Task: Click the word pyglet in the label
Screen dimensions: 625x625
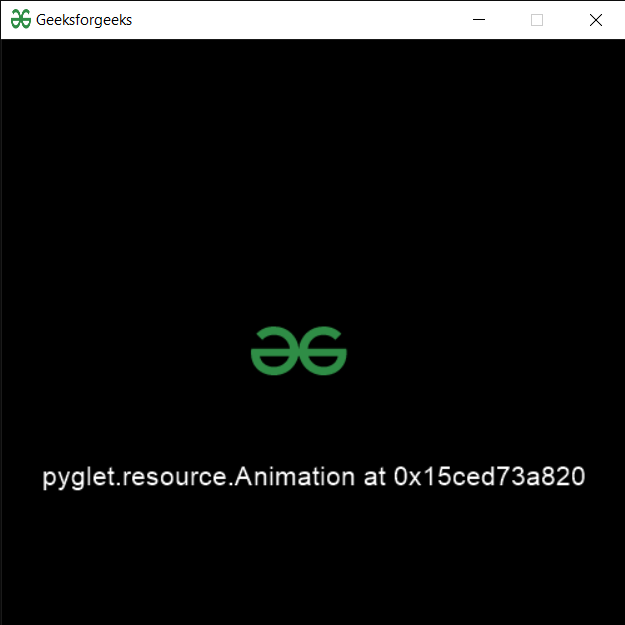Action: click(78, 478)
